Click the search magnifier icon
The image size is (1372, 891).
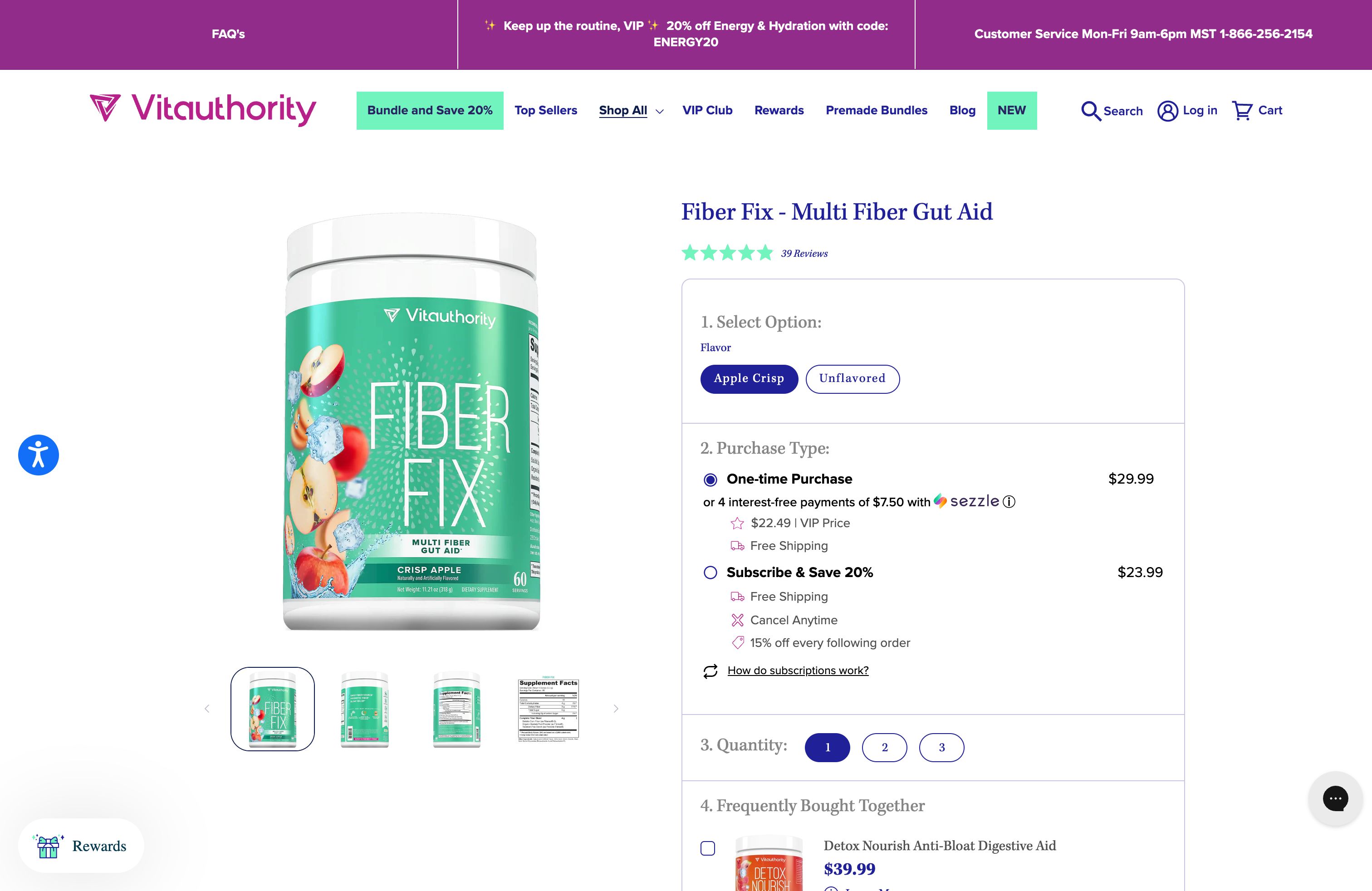[x=1091, y=111]
